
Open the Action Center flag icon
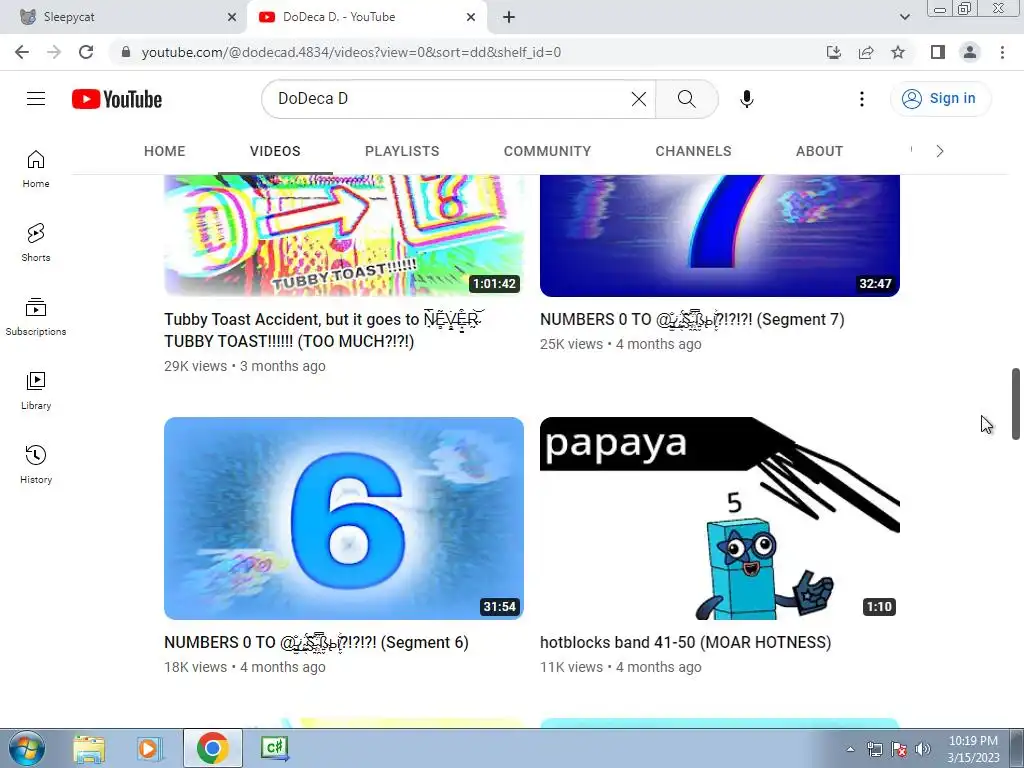coord(899,749)
